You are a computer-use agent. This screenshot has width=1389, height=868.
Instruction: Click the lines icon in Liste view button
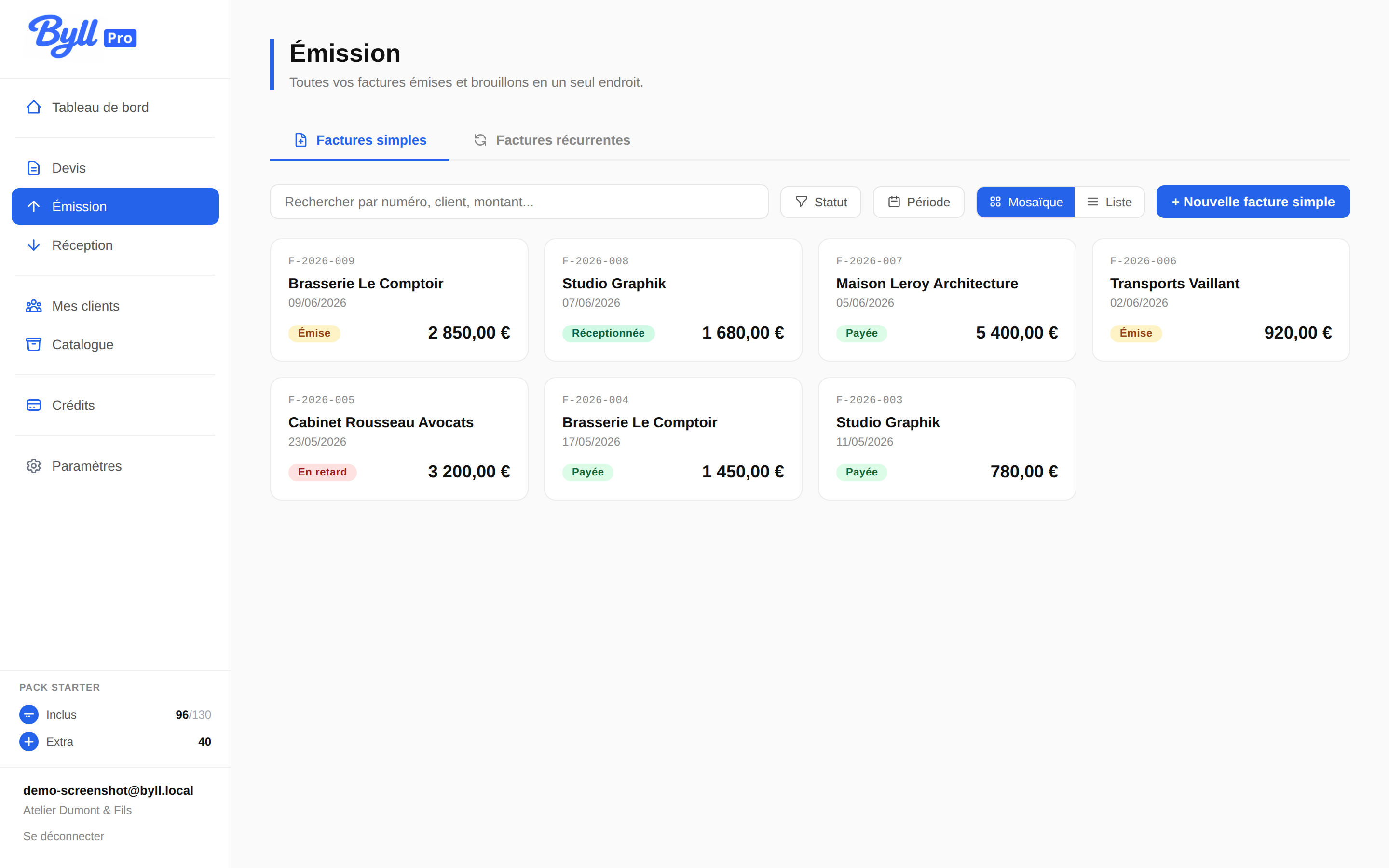tap(1093, 202)
